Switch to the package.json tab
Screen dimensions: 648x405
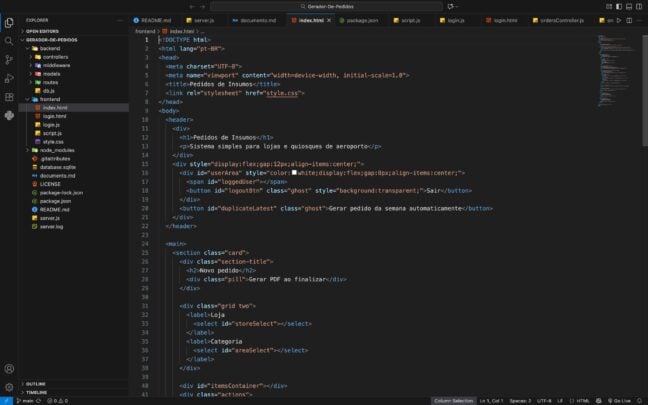[359, 20]
